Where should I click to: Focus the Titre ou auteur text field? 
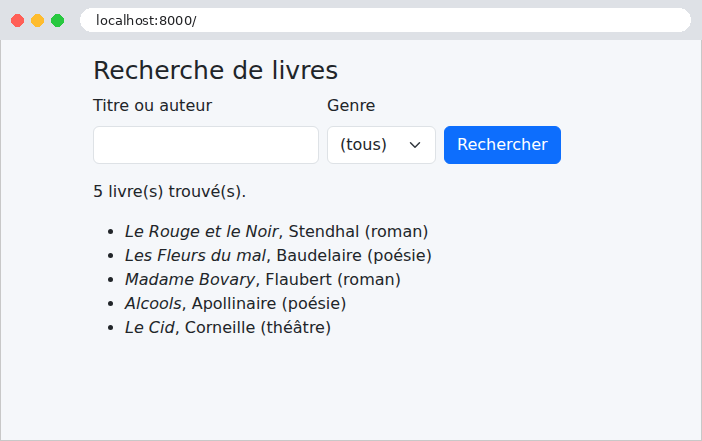tap(206, 145)
